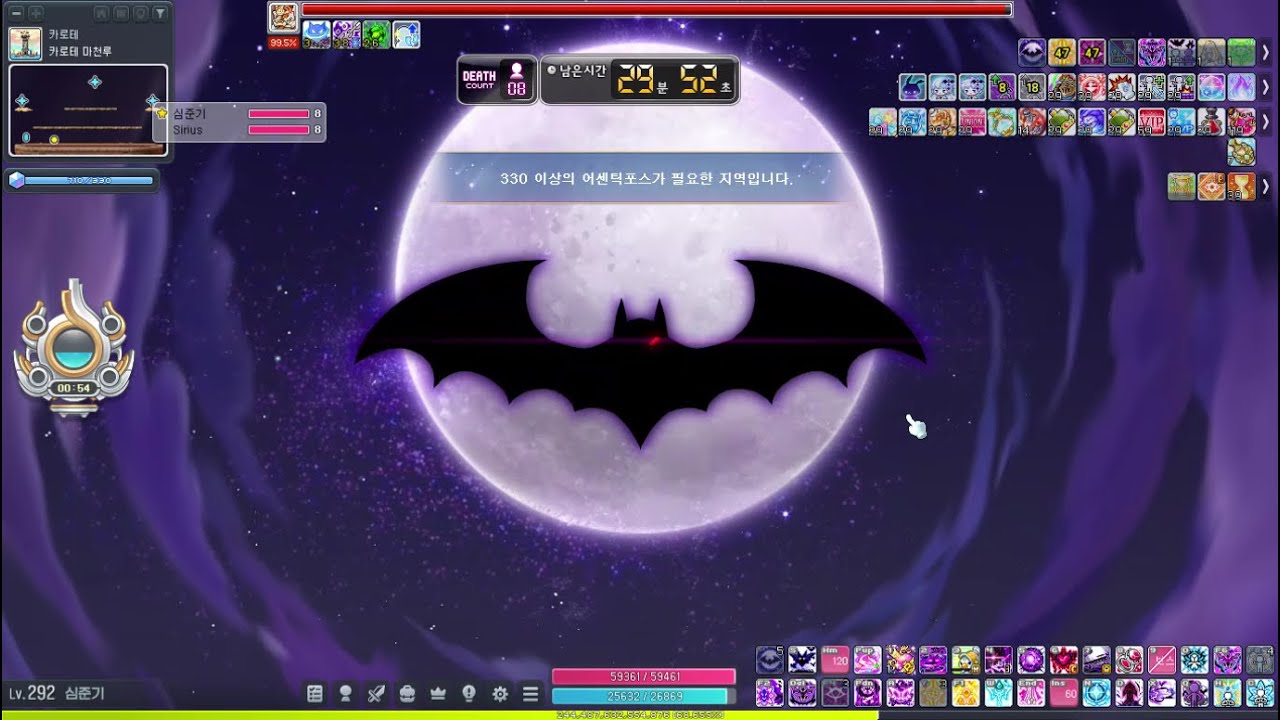The width and height of the screenshot is (1280, 720).
Task: Click the 00:54 potion cooldown gauge
Action: (74, 349)
